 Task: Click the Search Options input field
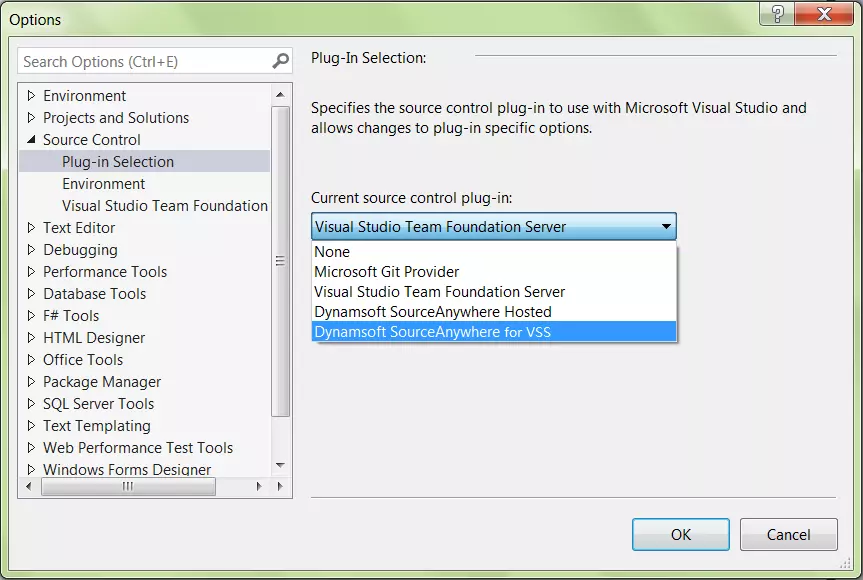click(x=140, y=61)
